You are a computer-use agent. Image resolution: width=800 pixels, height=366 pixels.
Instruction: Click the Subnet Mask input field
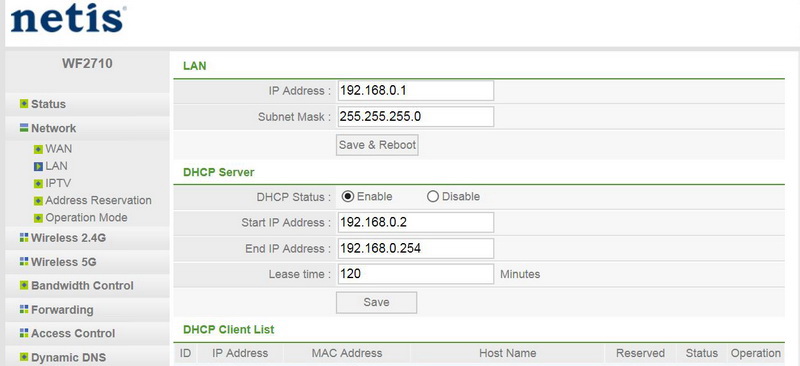tap(415, 116)
